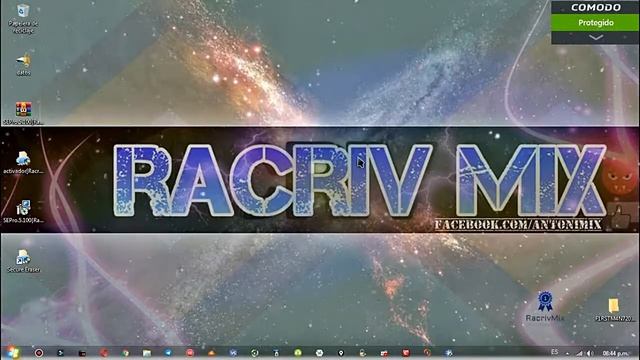Click the COMODO widget title
This screenshot has height=360, width=640.
pos(596,7)
